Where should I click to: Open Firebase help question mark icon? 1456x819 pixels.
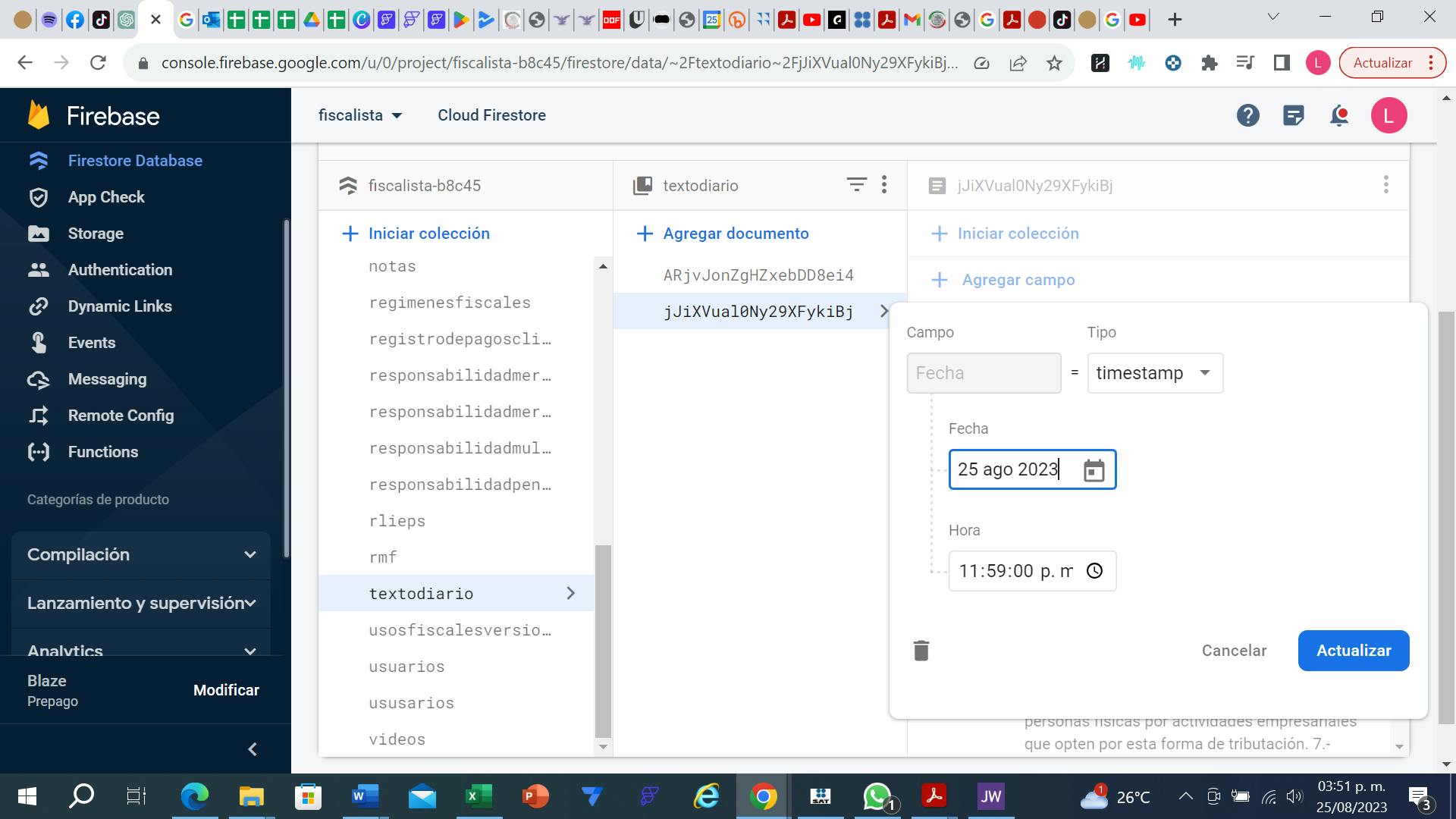(x=1247, y=115)
